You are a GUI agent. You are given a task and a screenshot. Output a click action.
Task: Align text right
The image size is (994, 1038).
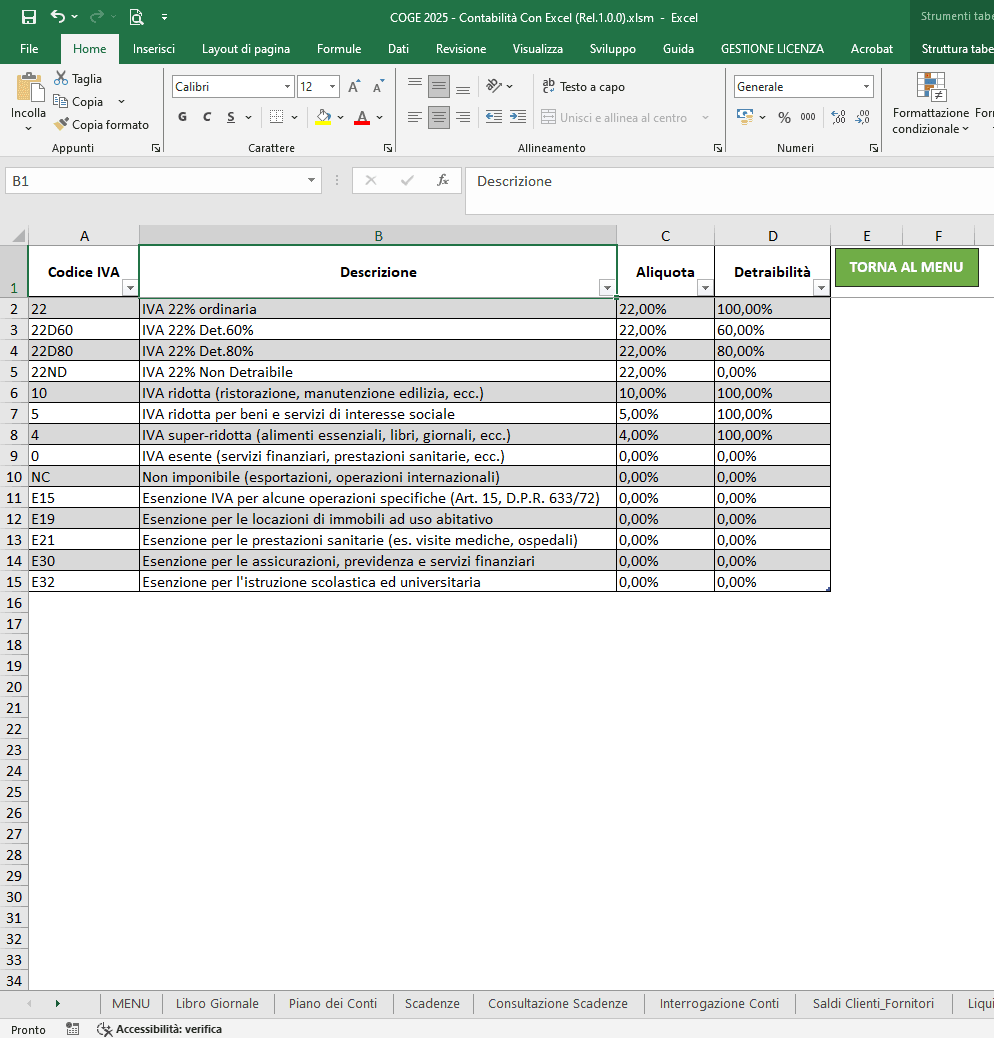tap(463, 117)
